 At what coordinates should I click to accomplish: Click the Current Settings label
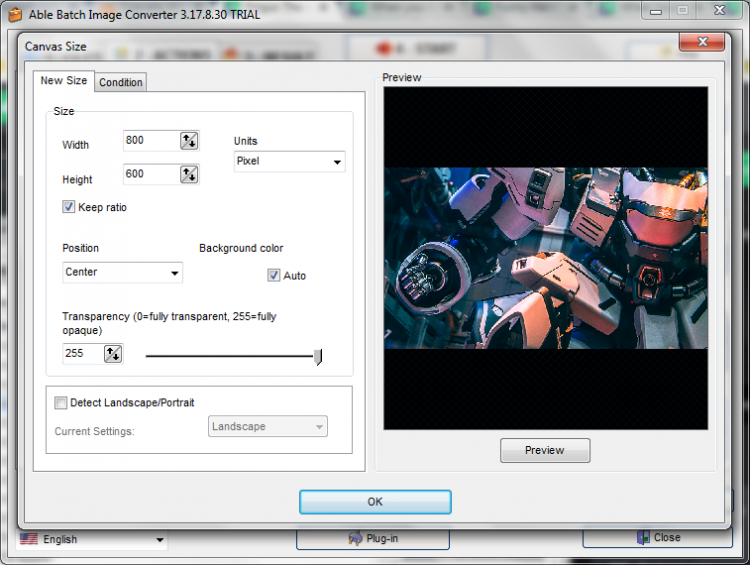click(x=95, y=431)
